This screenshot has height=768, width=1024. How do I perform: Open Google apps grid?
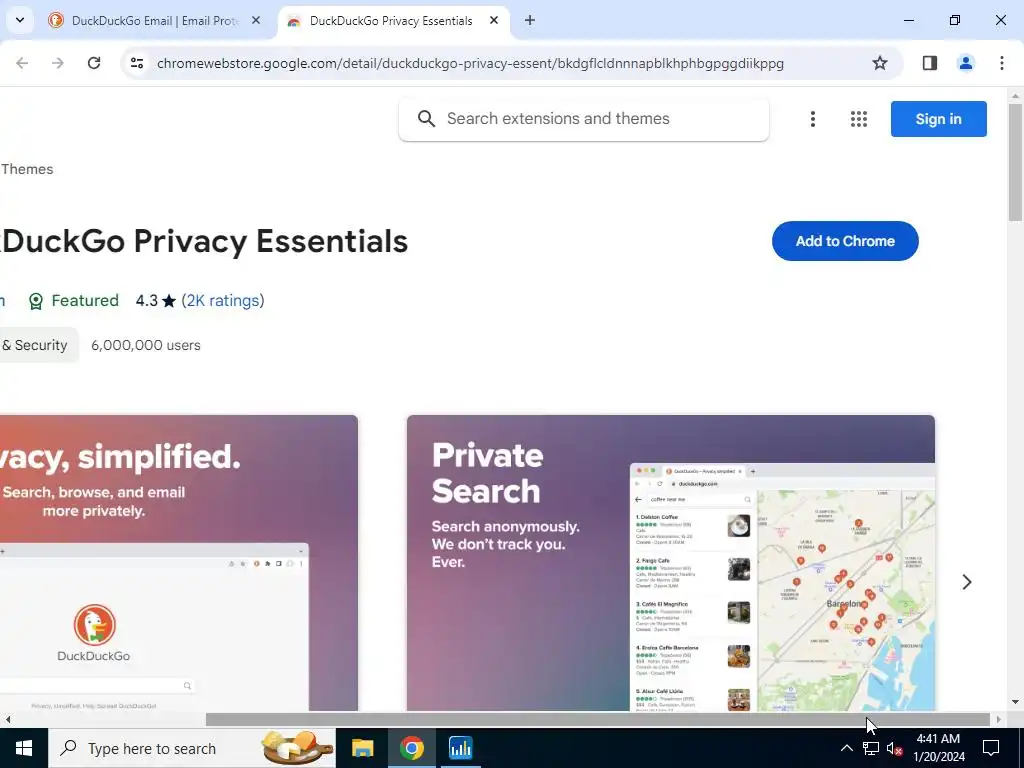point(859,119)
